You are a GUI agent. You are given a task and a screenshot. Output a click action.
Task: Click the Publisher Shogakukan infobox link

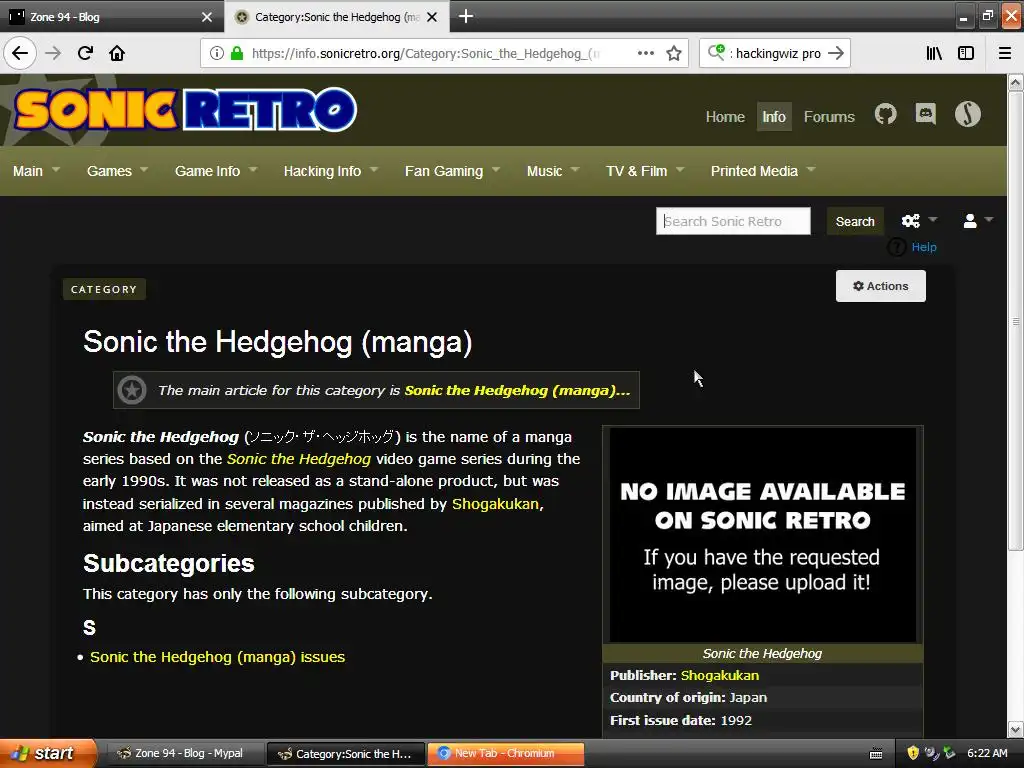720,675
